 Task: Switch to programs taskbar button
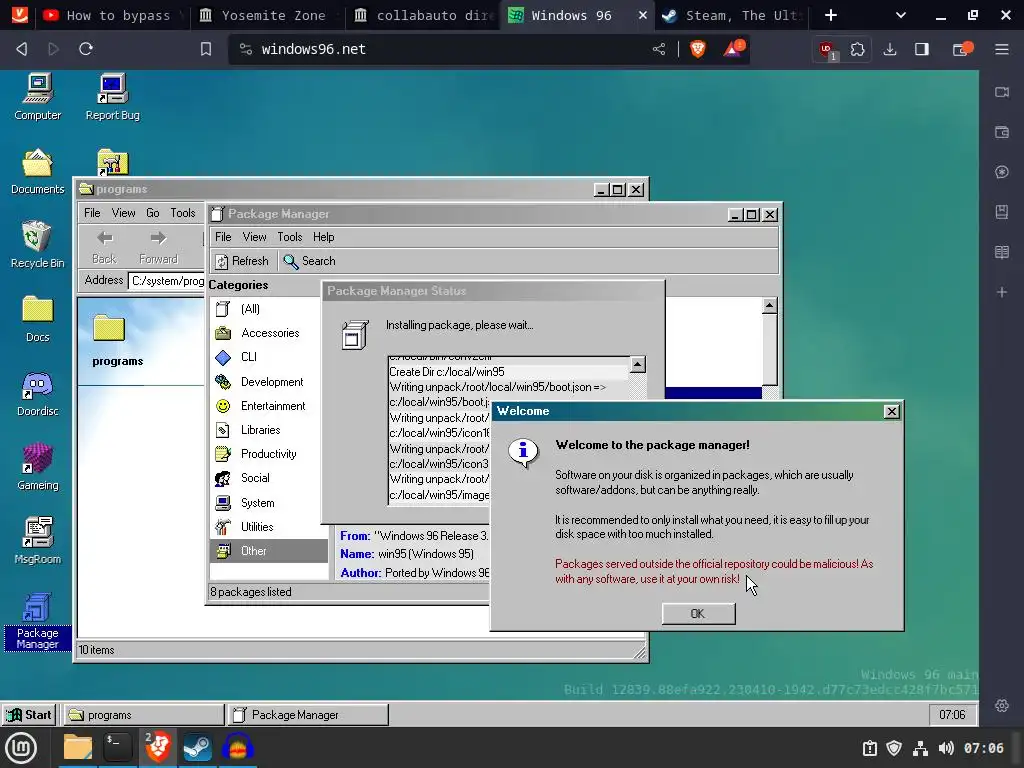[x=144, y=715]
